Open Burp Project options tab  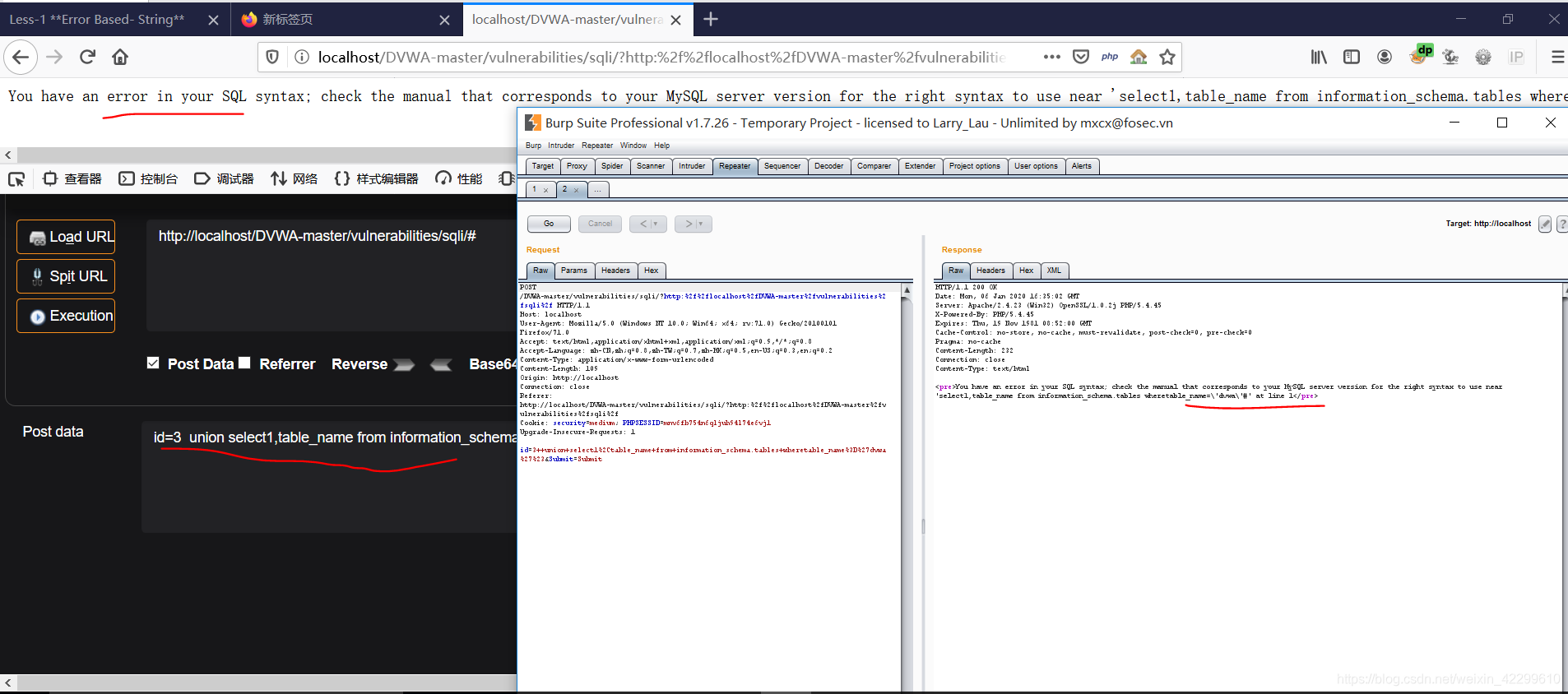click(x=975, y=166)
